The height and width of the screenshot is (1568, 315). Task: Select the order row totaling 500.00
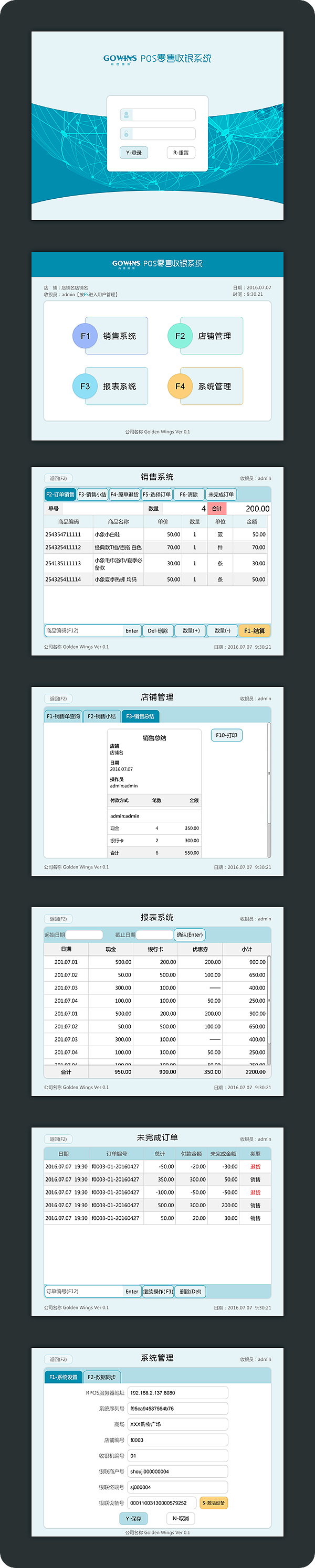pos(157,1205)
